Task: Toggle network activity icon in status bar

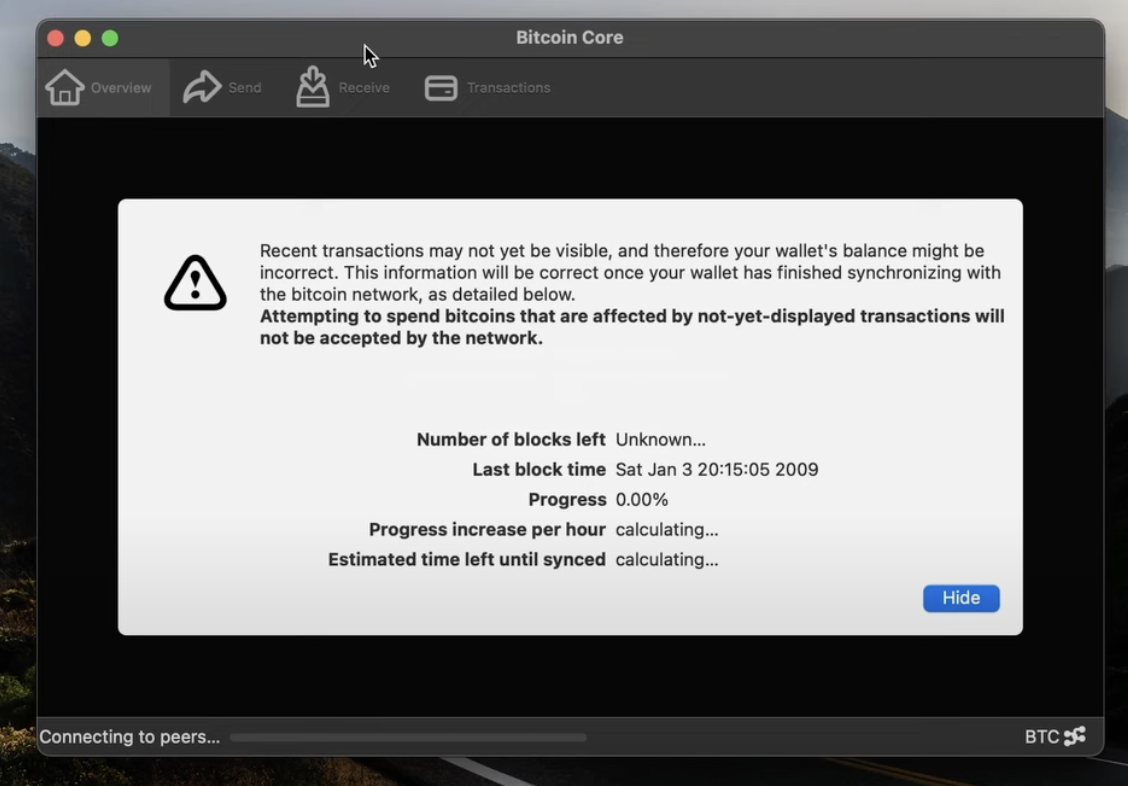Action: pyautogui.click(x=1075, y=736)
